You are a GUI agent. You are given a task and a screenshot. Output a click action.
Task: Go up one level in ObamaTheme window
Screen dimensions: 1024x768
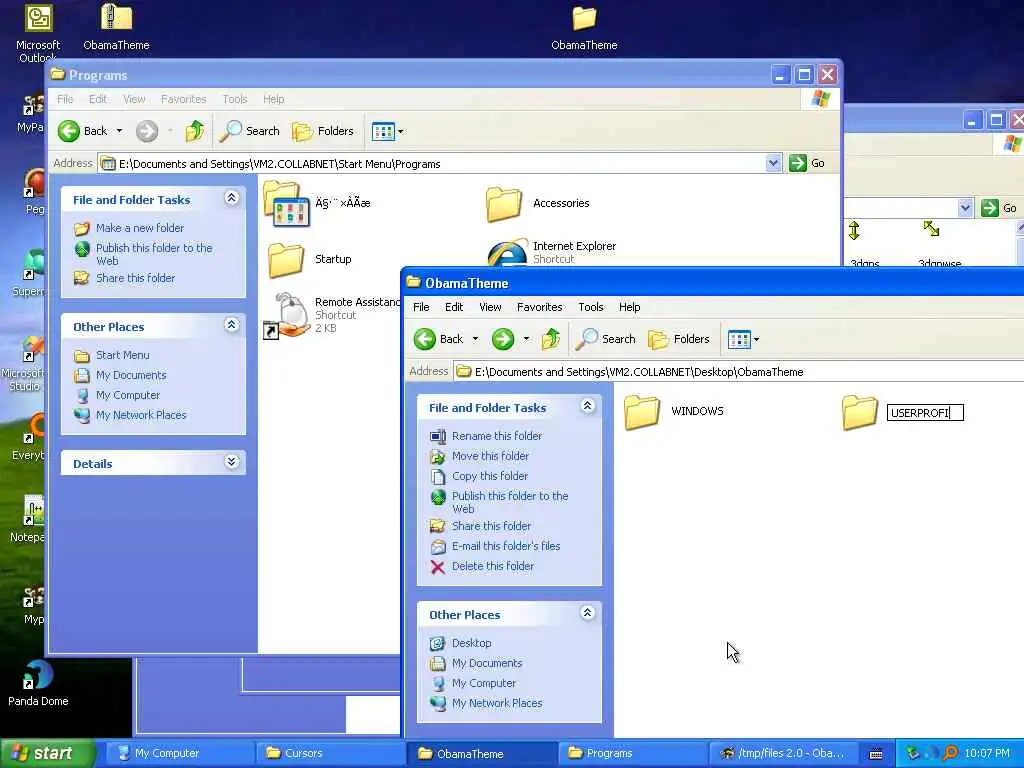[x=551, y=339]
